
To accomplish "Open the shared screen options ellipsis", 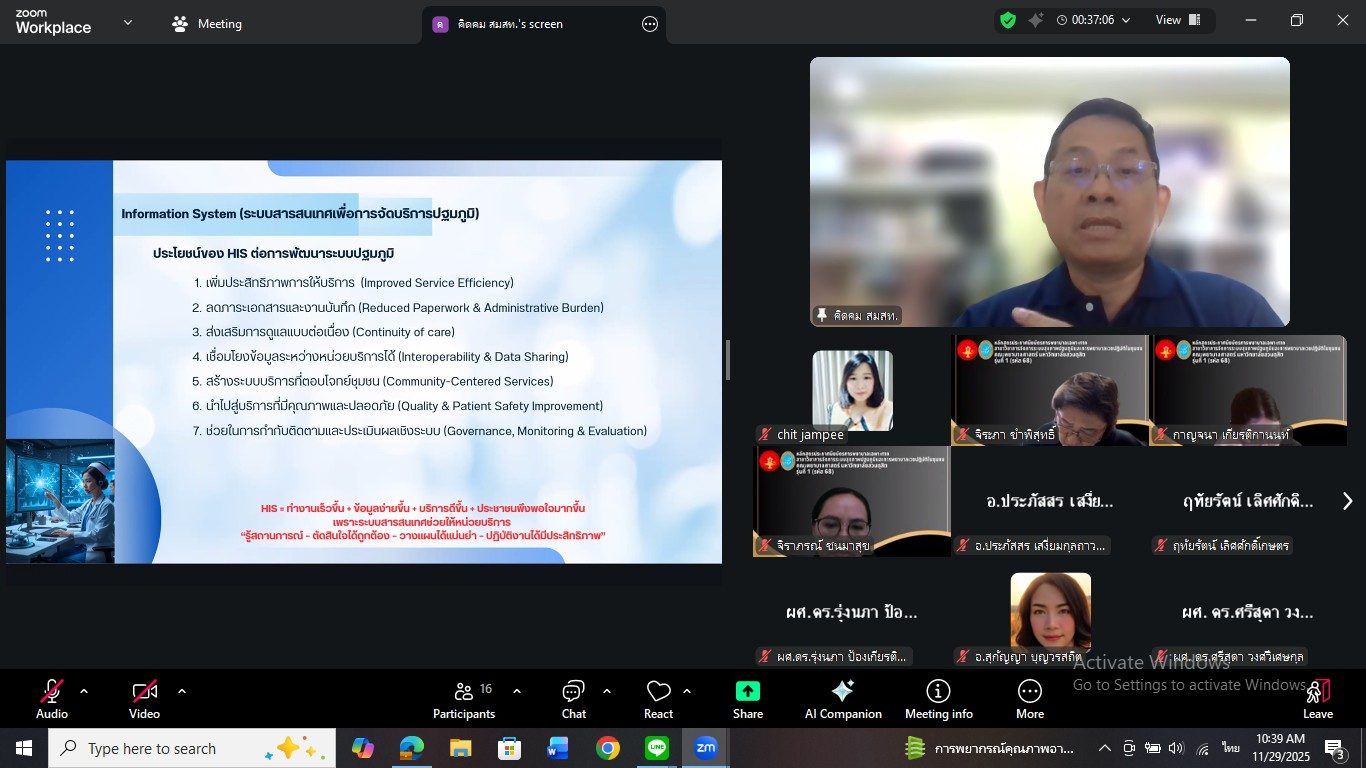I will coord(650,24).
